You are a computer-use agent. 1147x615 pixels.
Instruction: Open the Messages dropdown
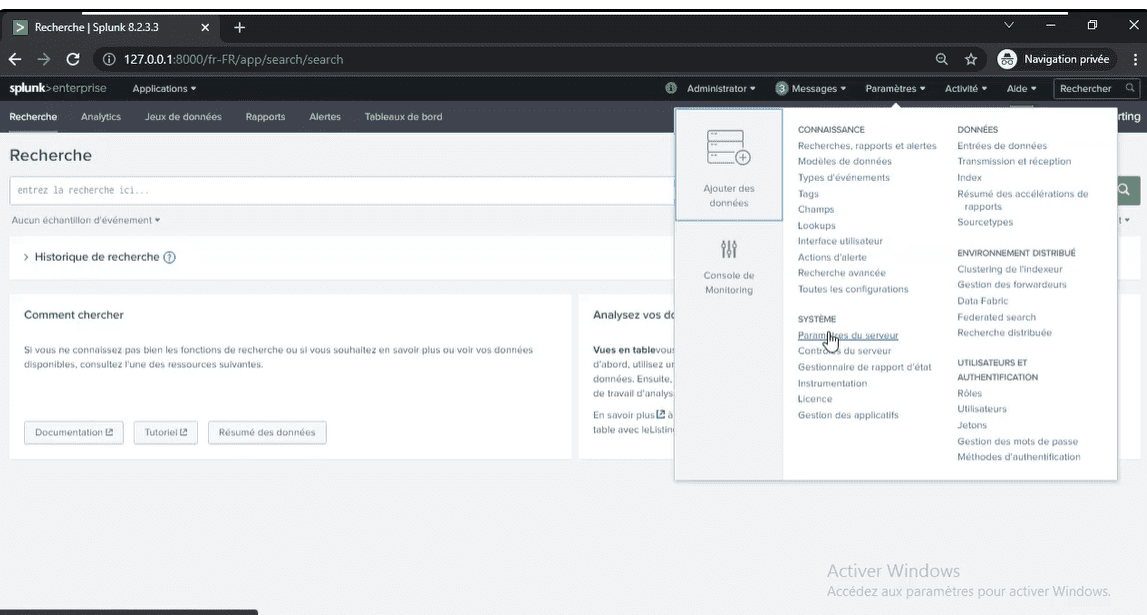tap(819, 88)
